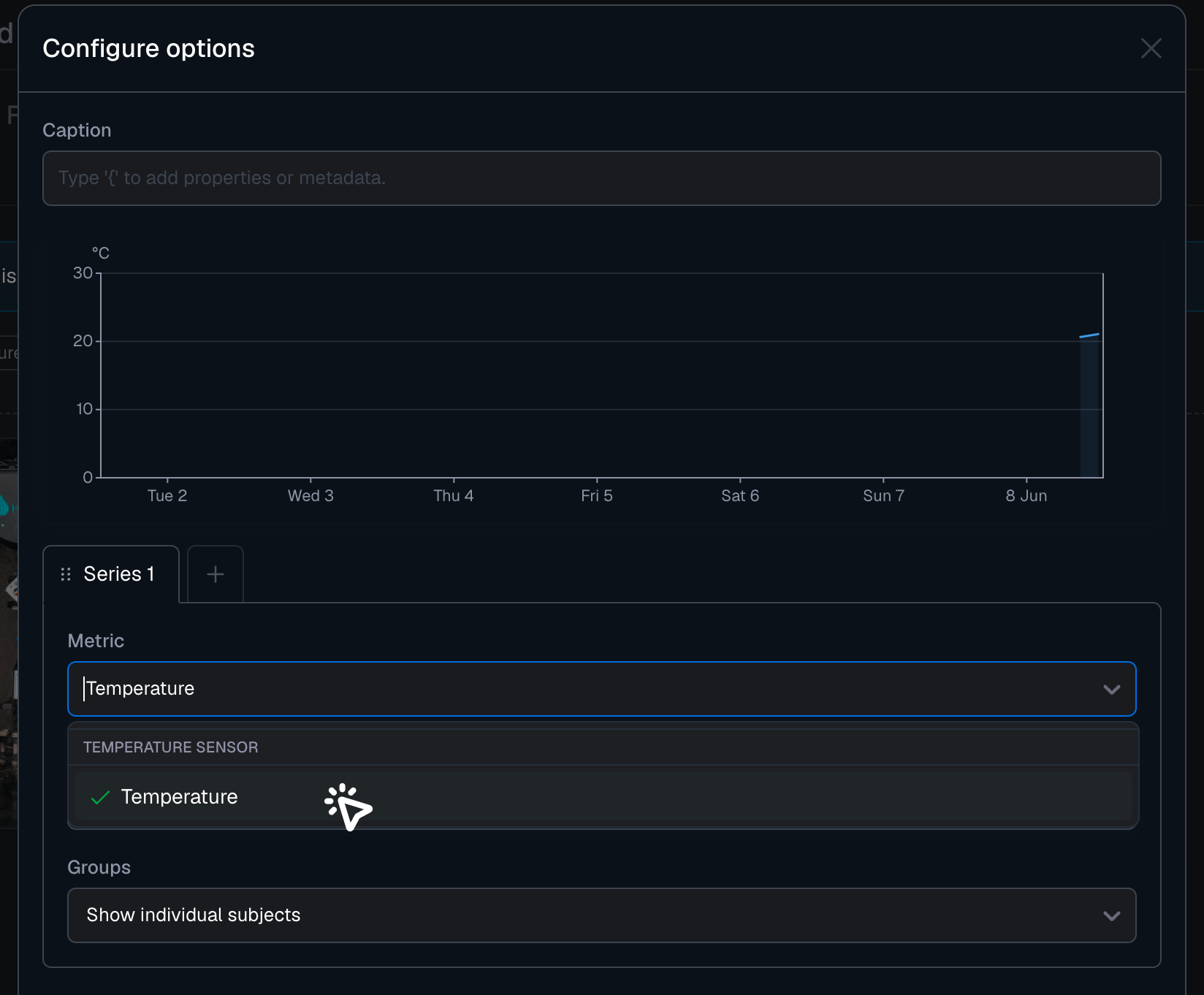The width and height of the screenshot is (1204, 995).
Task: Select the checked Temperature option
Action: tap(603, 796)
